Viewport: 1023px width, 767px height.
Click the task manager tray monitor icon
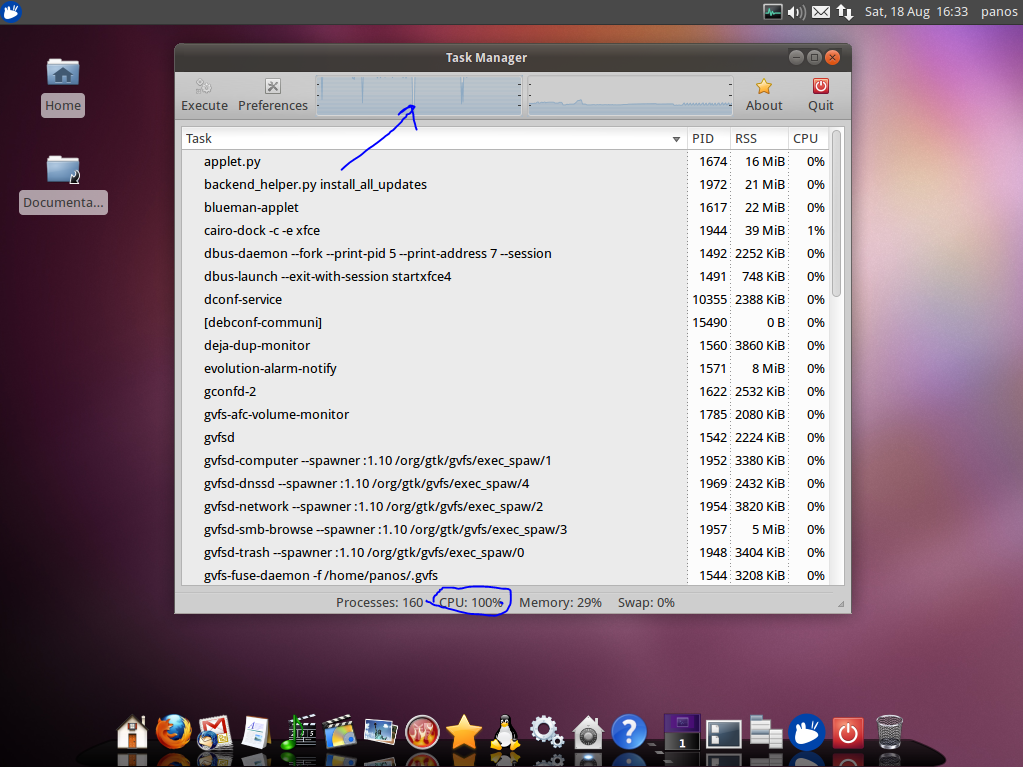[x=772, y=12]
